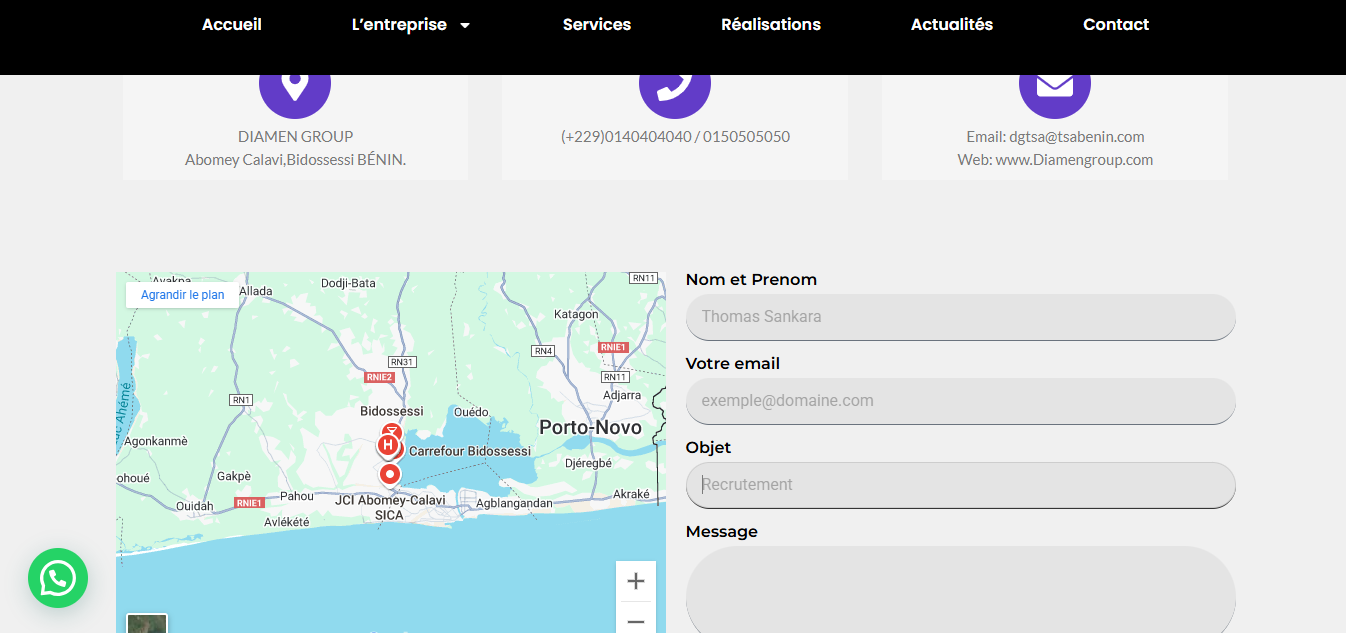
Task: Click the RNIE2 road shield on map
Action: point(379,377)
